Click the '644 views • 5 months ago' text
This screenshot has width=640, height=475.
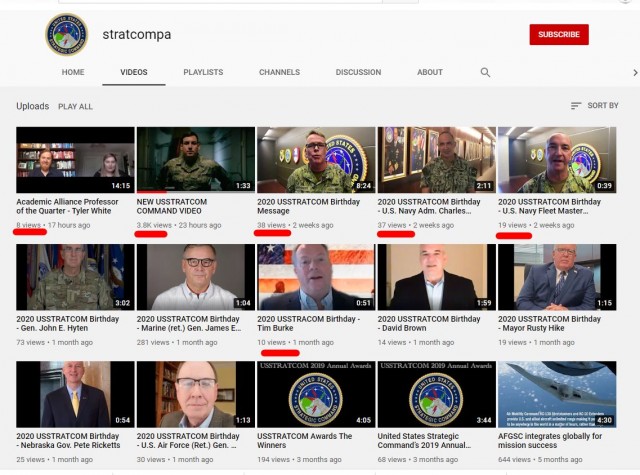[540, 459]
